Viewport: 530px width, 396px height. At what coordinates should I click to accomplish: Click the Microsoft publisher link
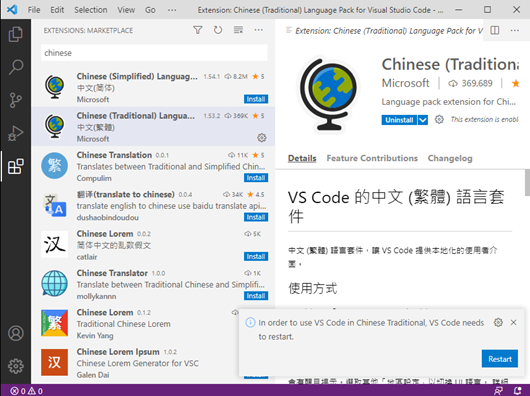coord(405,83)
